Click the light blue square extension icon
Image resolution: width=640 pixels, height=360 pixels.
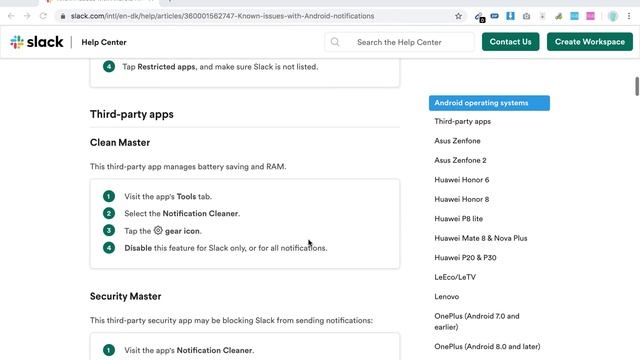coord(574,16)
